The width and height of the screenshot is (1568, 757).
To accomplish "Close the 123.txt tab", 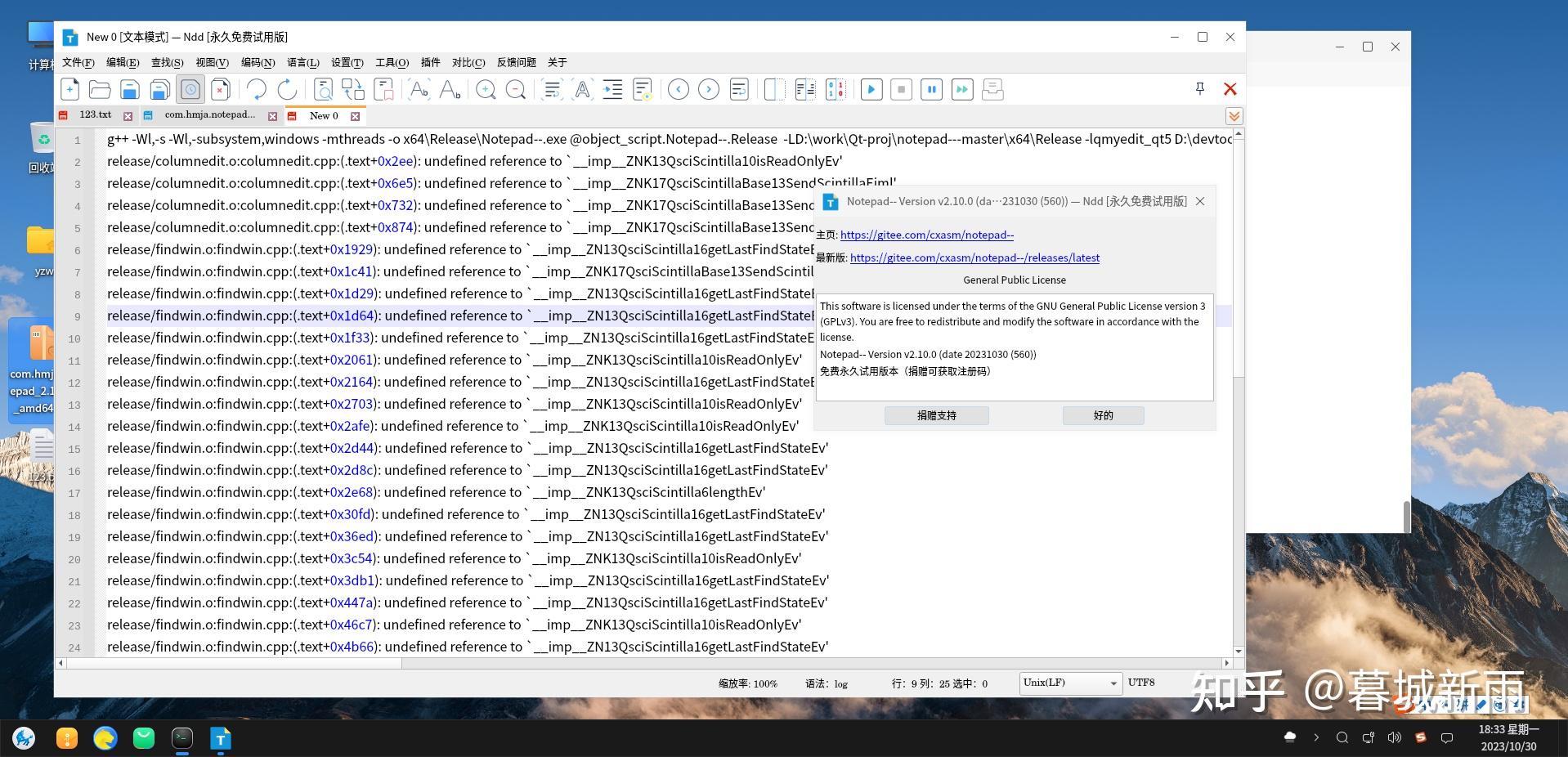I will 128,116.
